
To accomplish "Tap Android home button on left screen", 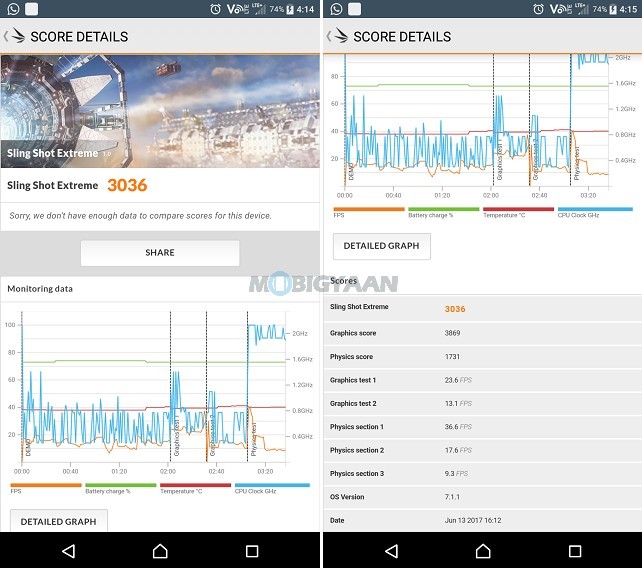I will point(160,551).
